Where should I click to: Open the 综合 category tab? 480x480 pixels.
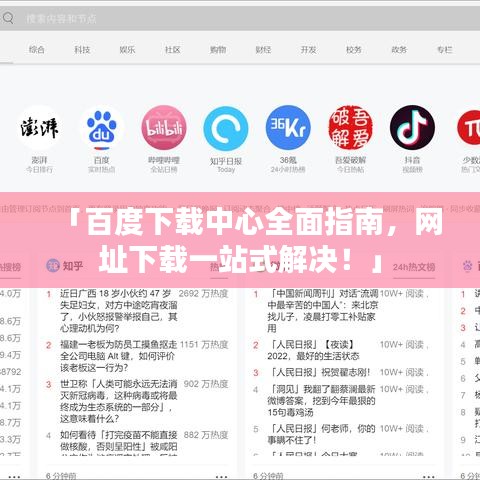coord(37,50)
